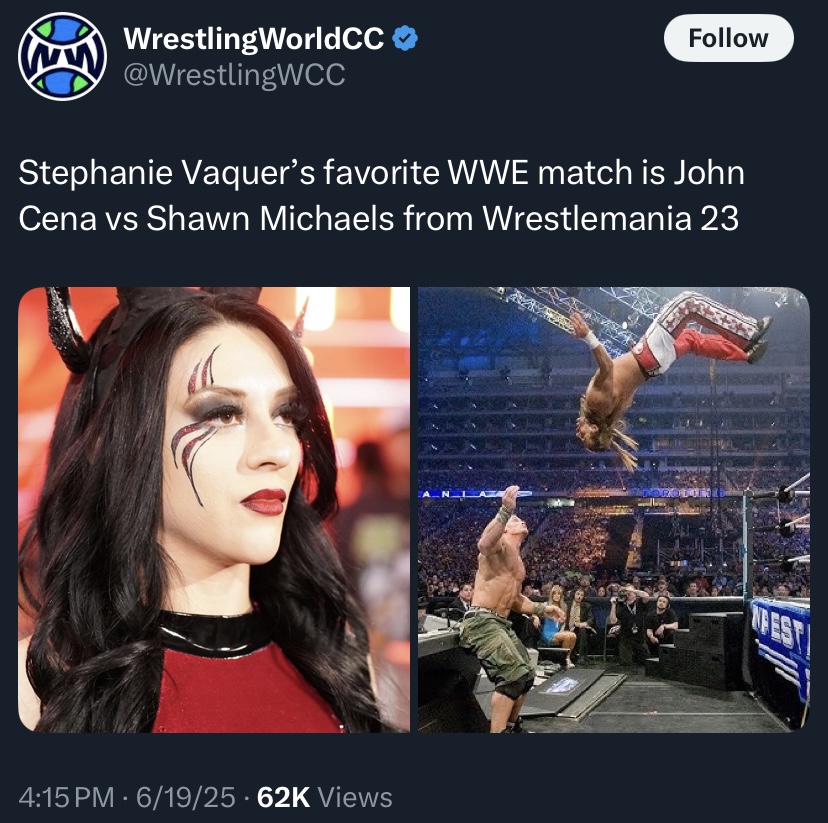View the 62K Views count
Viewport: 828px width, 823px height.
[324, 797]
